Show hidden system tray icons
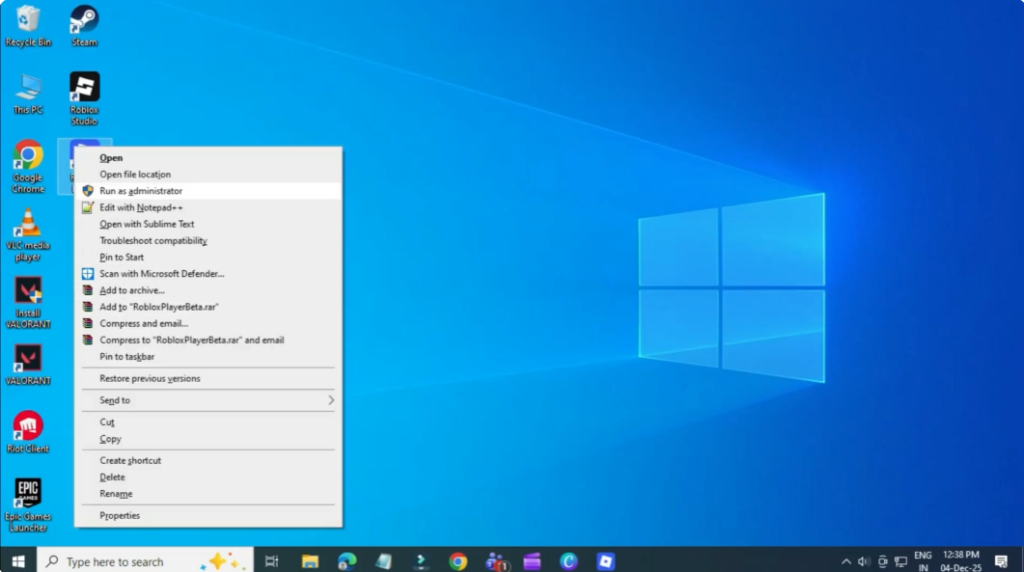Viewport: 1024px width, 572px height. (846, 561)
